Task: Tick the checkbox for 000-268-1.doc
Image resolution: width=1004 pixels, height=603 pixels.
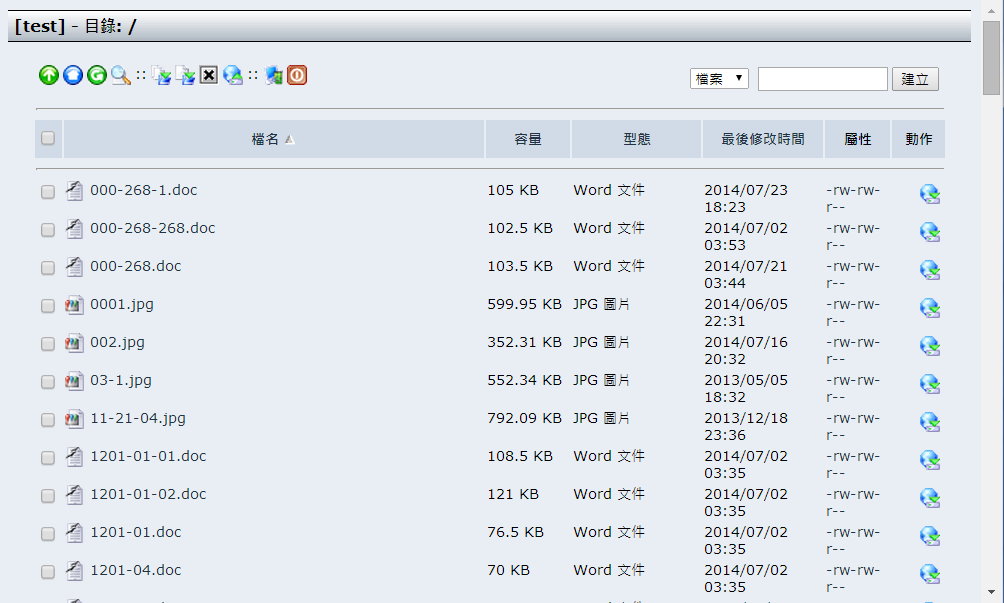Action: (48, 192)
